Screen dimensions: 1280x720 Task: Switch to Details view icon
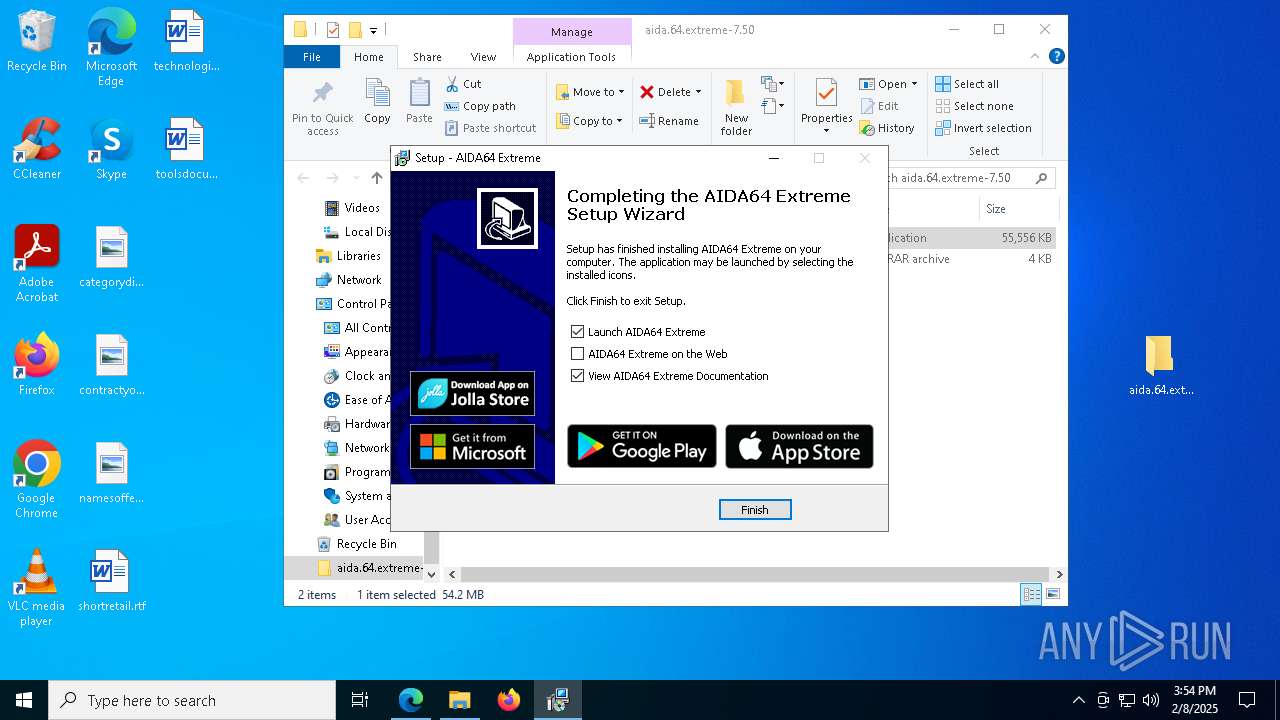point(1031,595)
